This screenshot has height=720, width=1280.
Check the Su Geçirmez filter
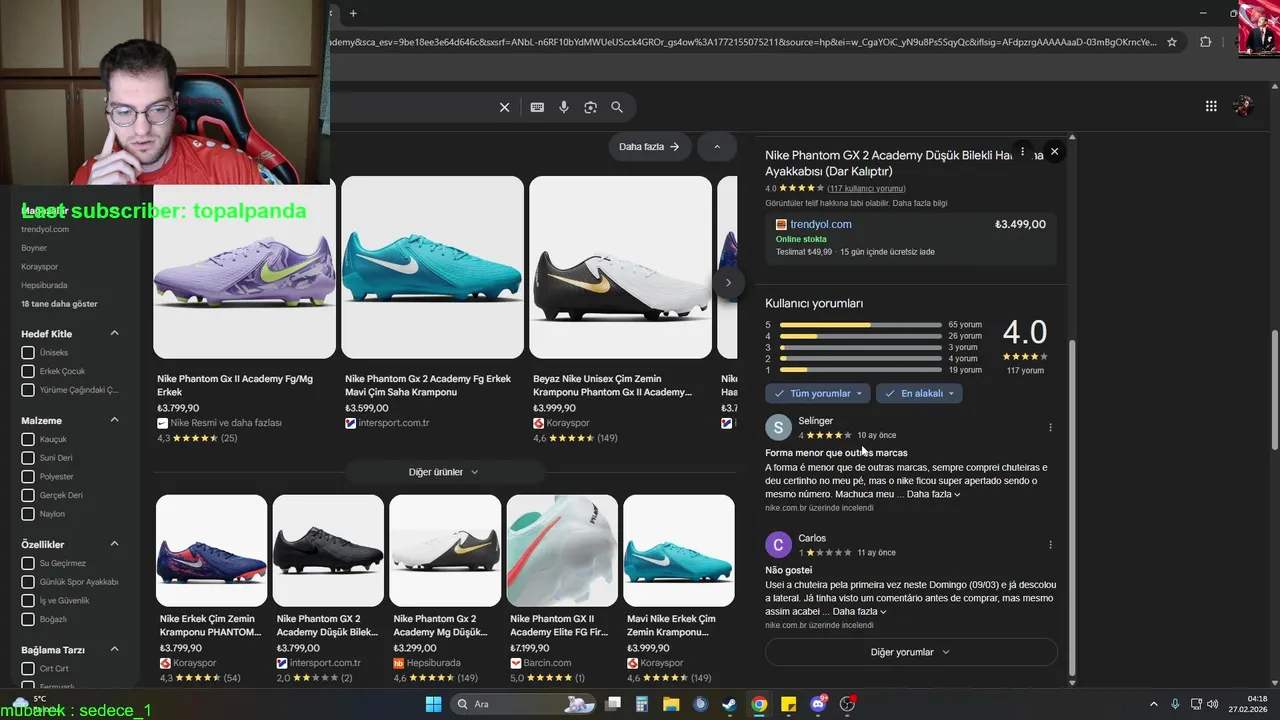click(x=28, y=563)
